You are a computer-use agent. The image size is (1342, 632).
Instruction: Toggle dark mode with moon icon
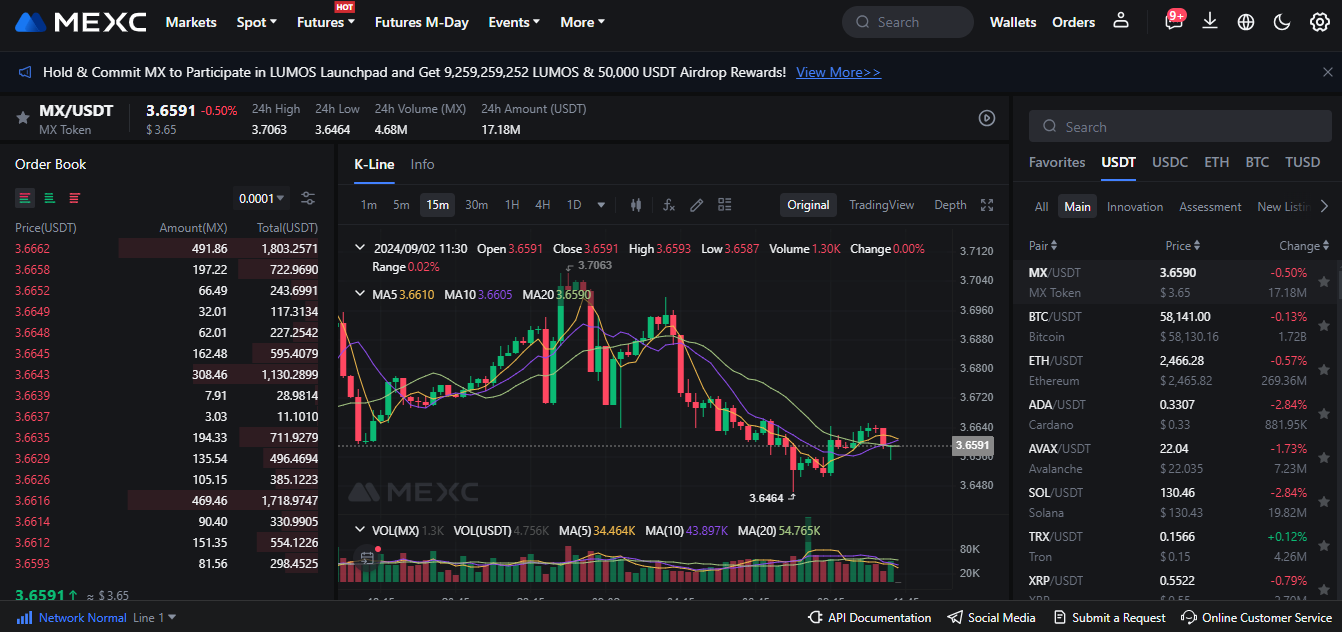[x=1283, y=22]
